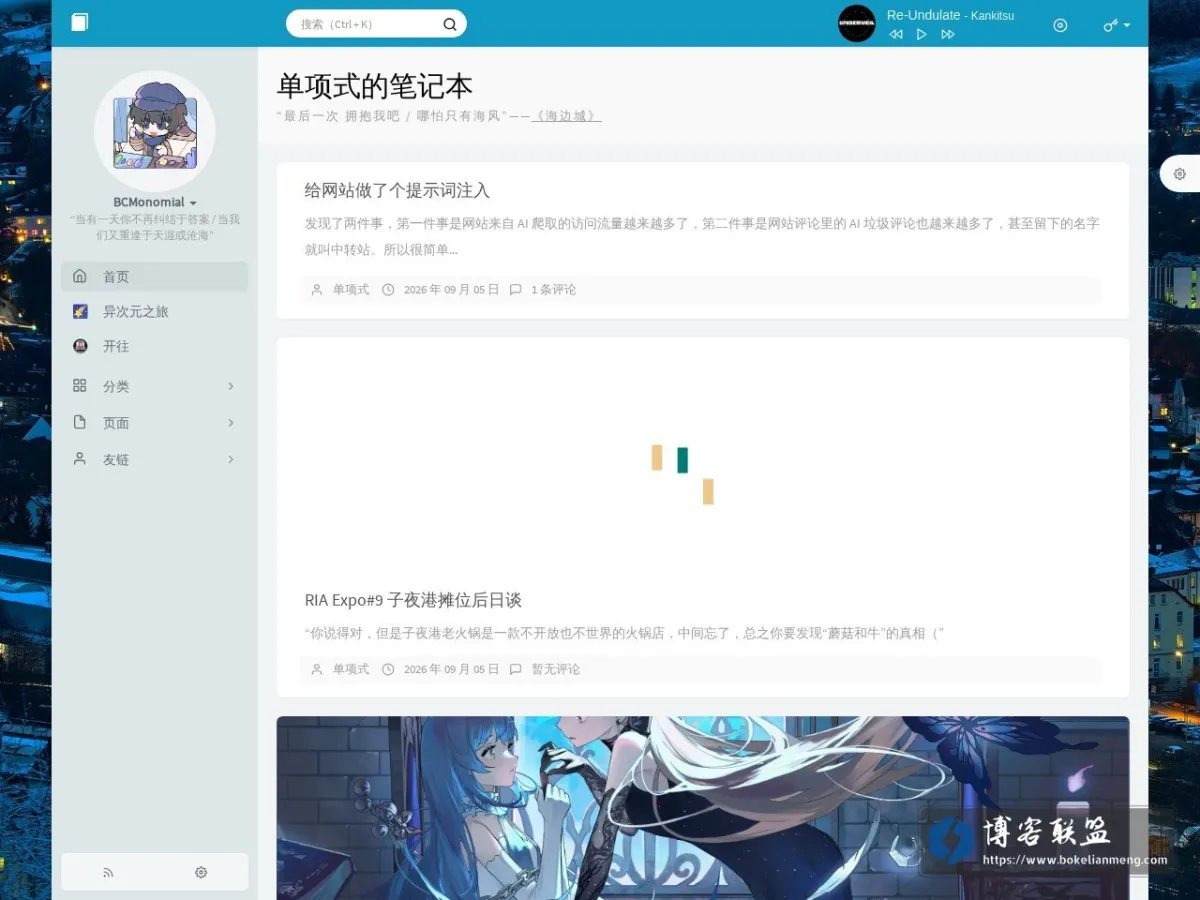Image resolution: width=1200 pixels, height=900 pixels.
Task: Click author 单项式 on the 提示词注入 post
Action: click(351, 290)
